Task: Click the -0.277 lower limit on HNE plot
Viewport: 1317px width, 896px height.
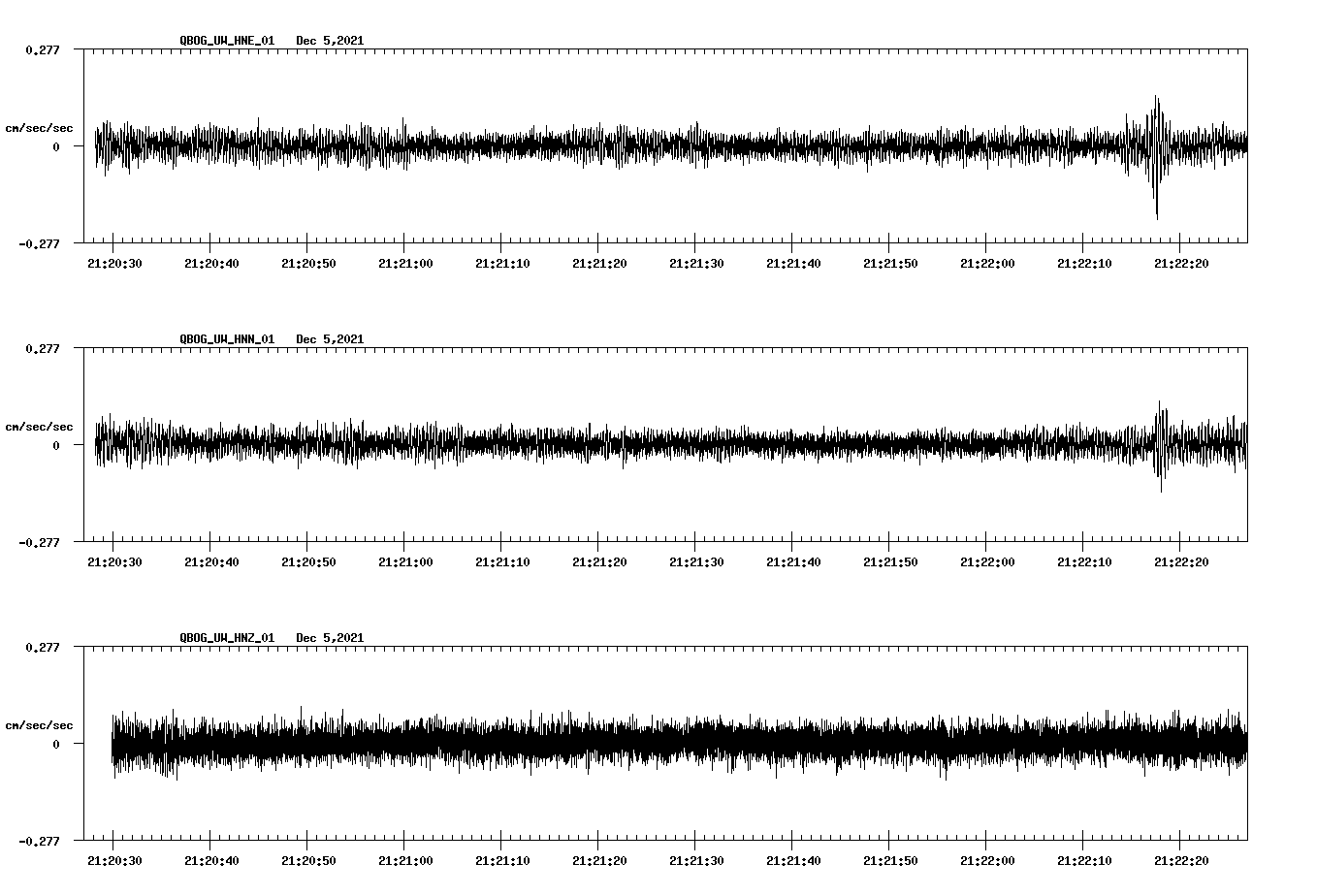Action: coord(39,243)
